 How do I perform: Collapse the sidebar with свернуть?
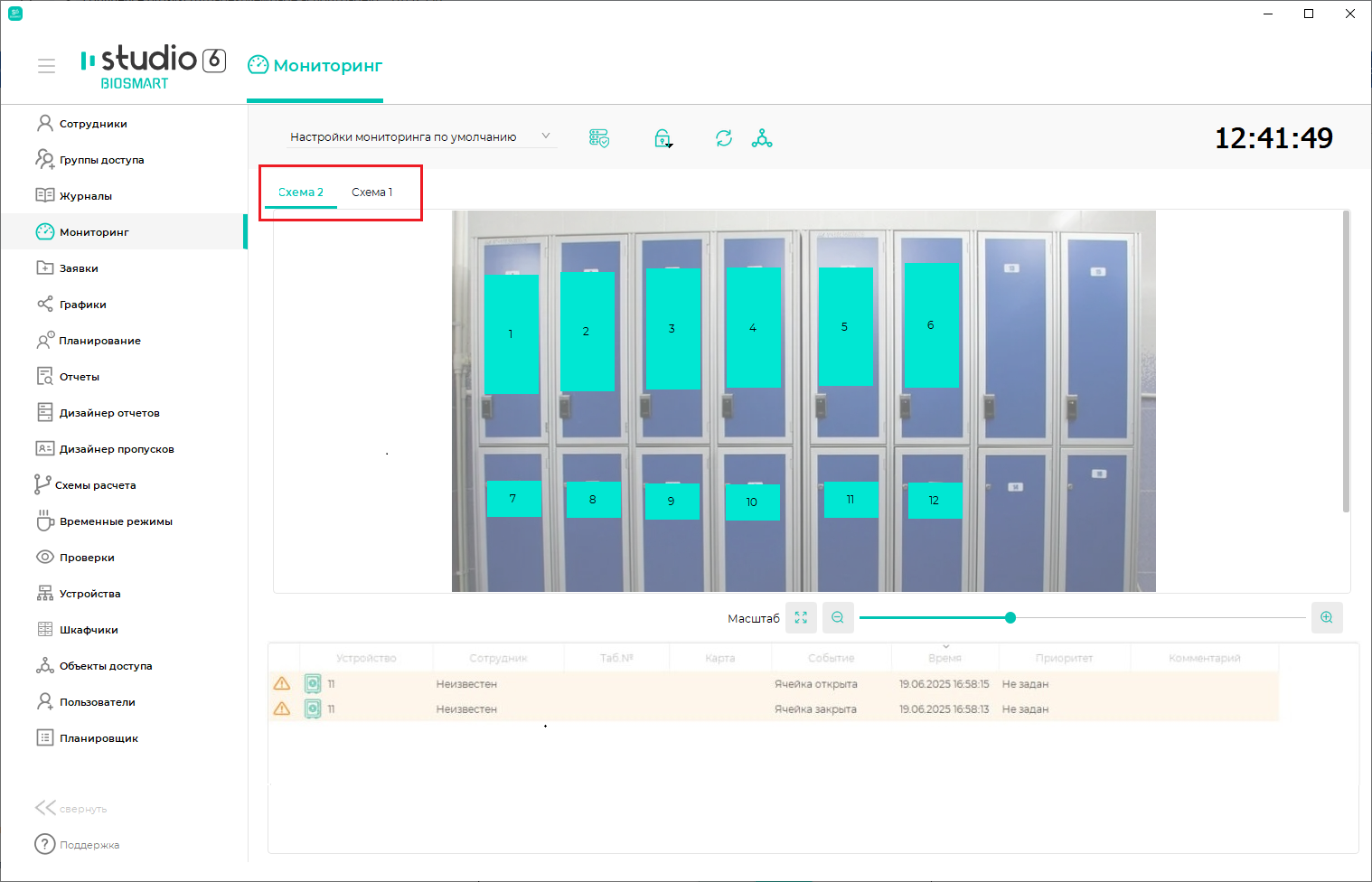tap(70, 808)
